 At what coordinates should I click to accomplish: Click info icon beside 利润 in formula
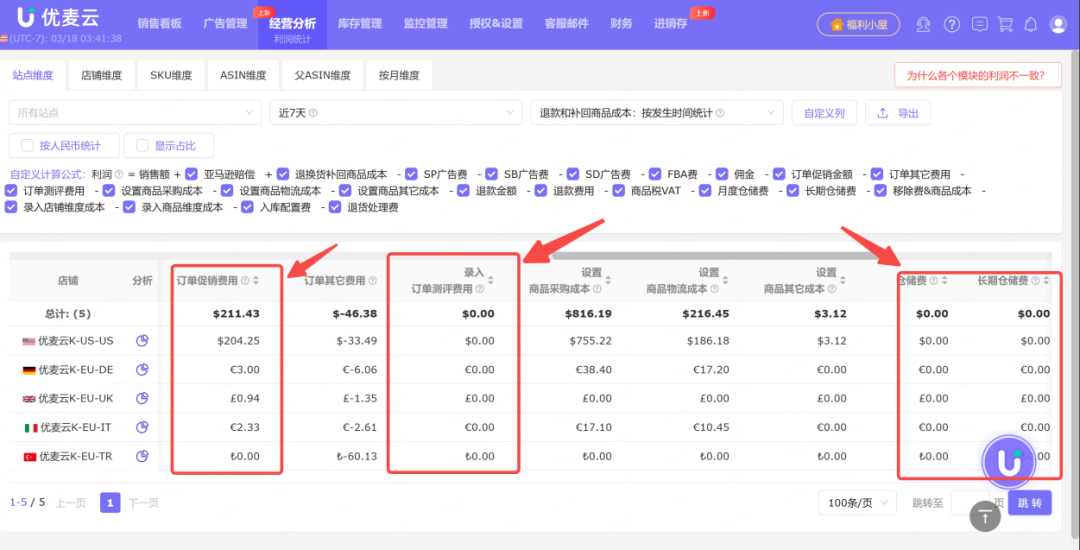pos(118,174)
